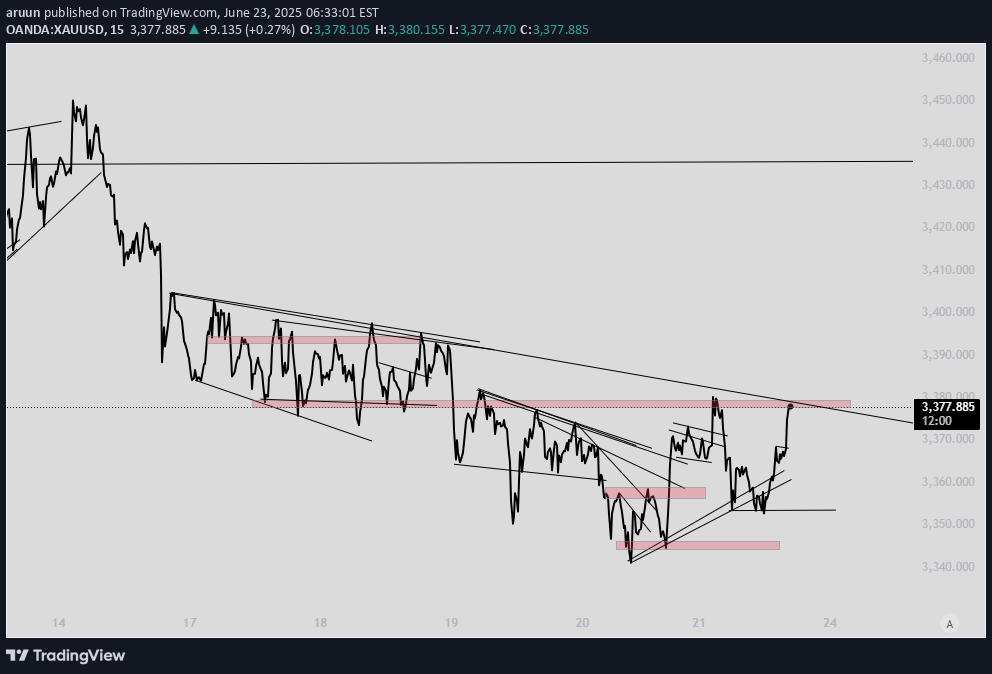Click date label 24 on time axis

pyautogui.click(x=830, y=623)
